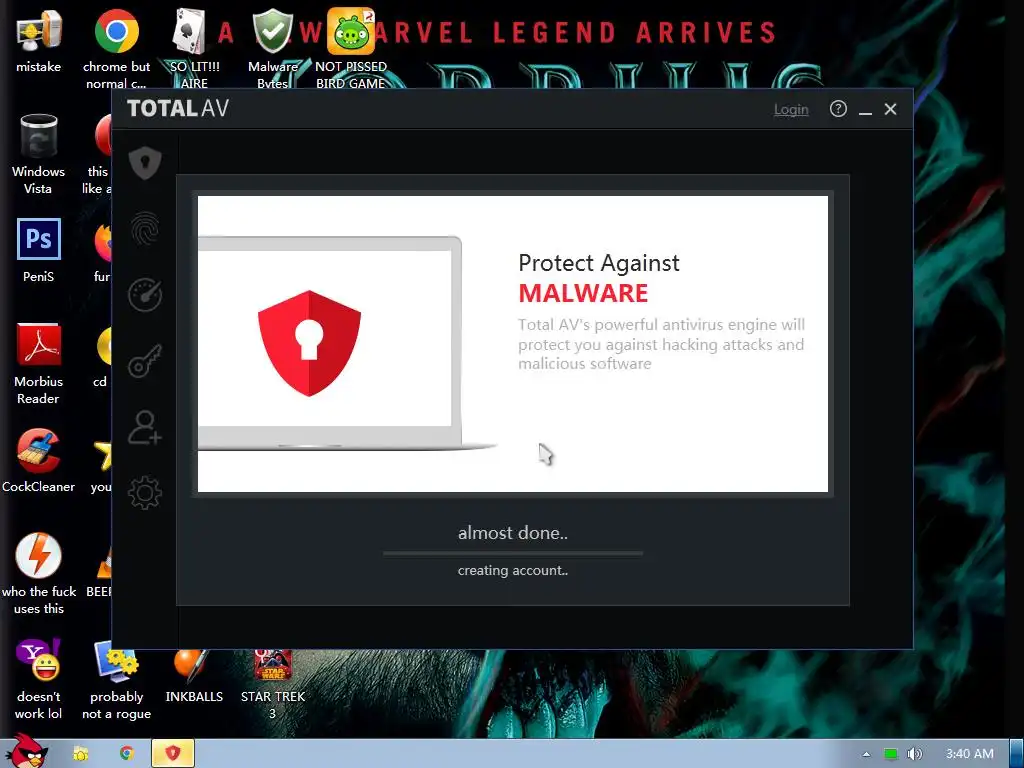Click the 'almost done..' status text
Image resolution: width=1024 pixels, height=768 pixels.
(513, 533)
